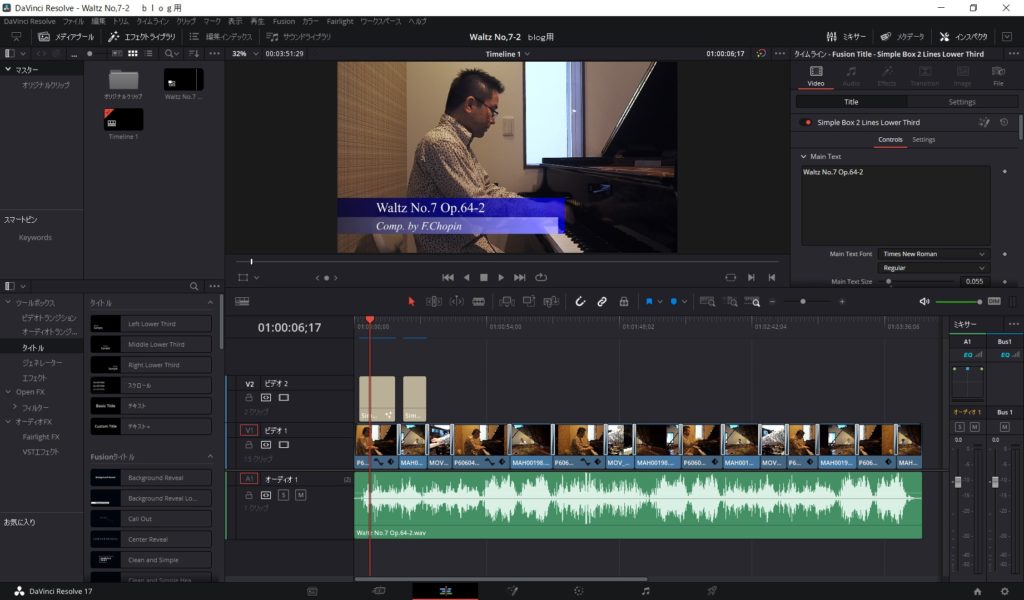Toggle timeline snapping magnet icon
Image resolution: width=1024 pixels, height=600 pixels.
tap(580, 301)
